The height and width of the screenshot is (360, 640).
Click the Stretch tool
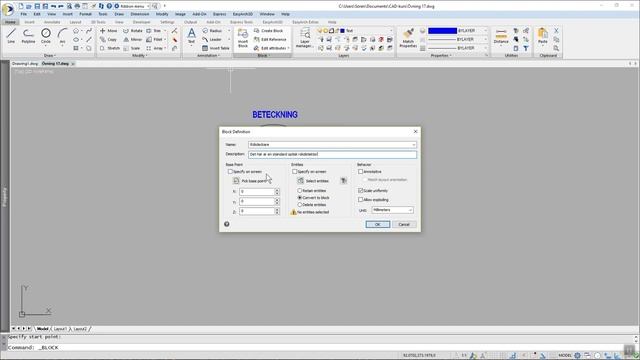point(110,48)
